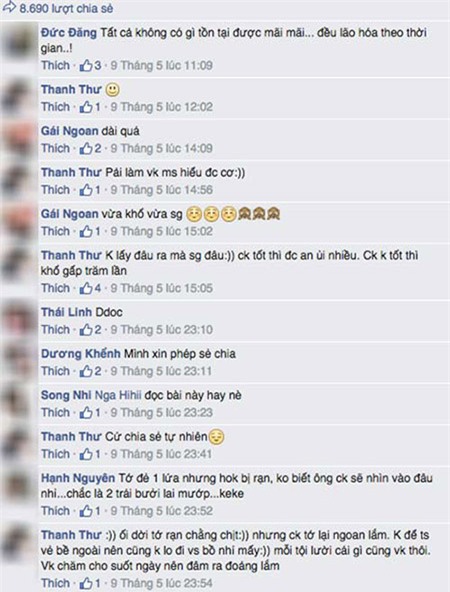Click the blurred avatar next to Đức Đăng
The image size is (450, 592).
(x=18, y=42)
